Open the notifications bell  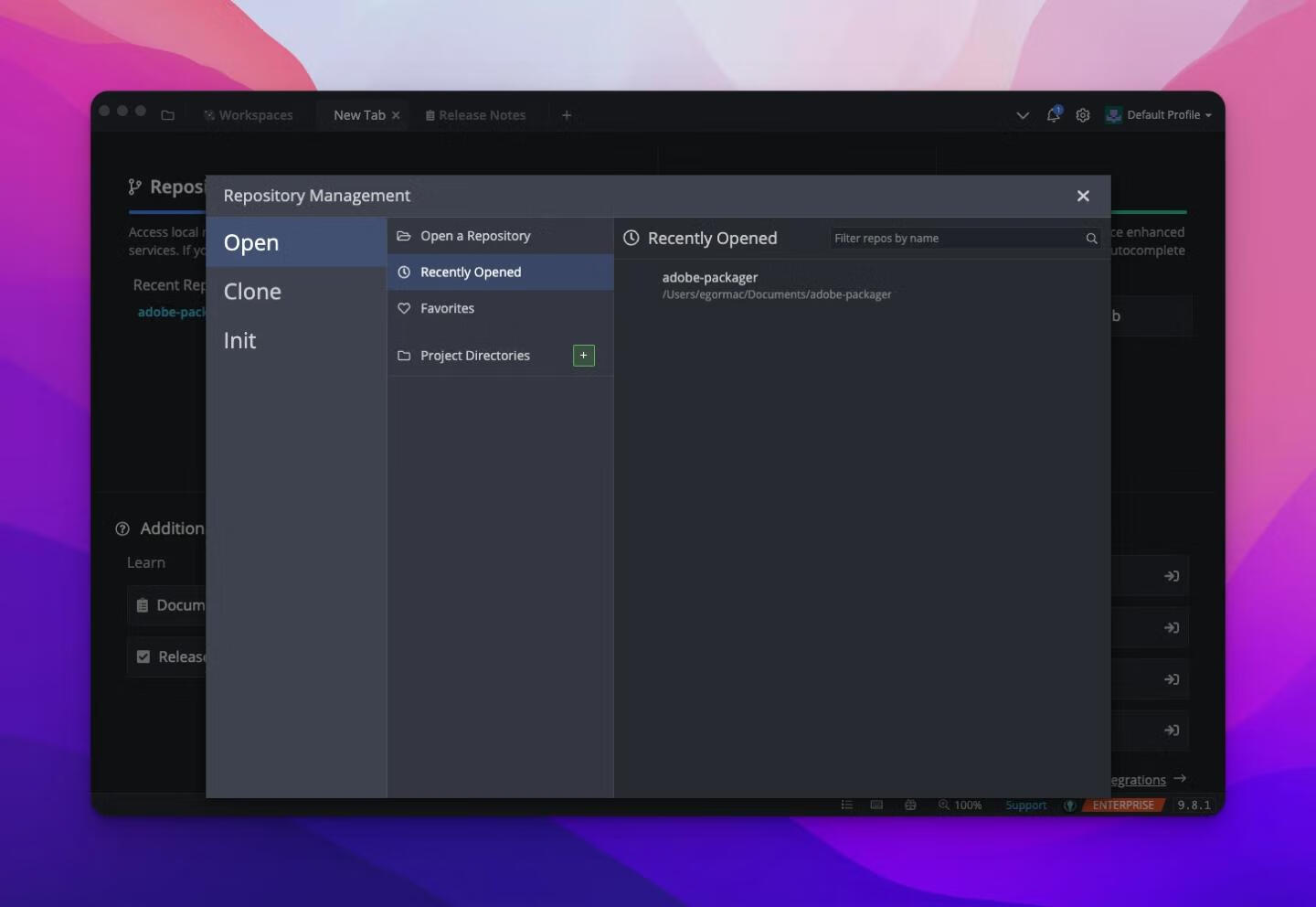[x=1053, y=115]
